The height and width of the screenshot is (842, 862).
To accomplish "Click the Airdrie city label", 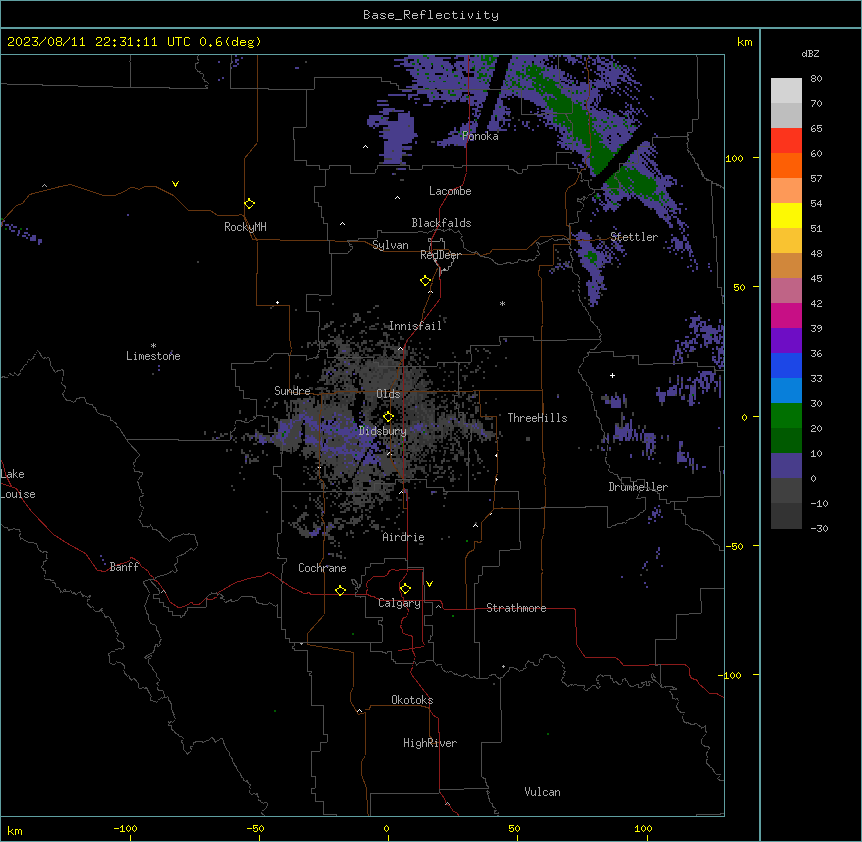I will tap(404, 537).
